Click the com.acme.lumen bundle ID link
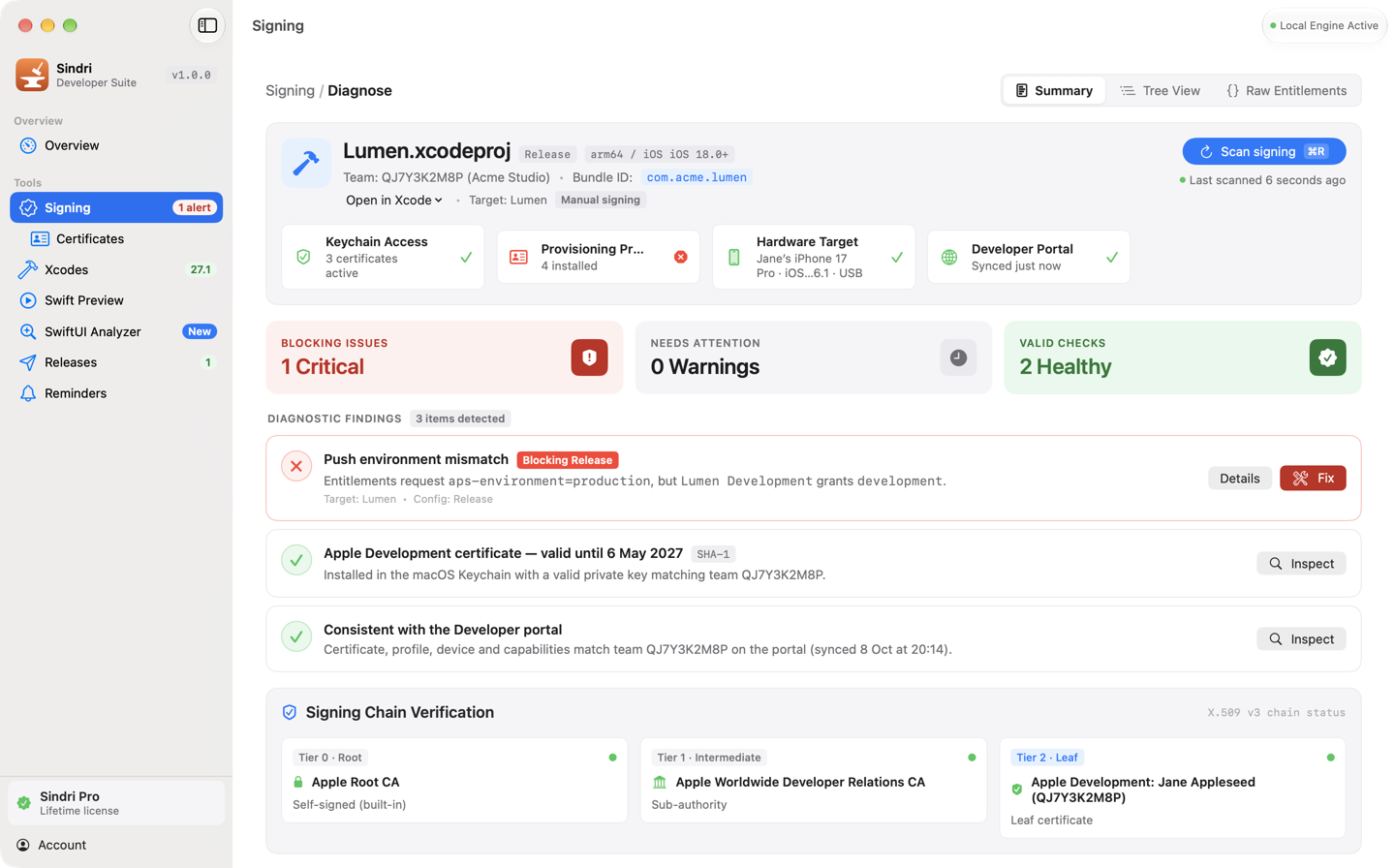The width and height of the screenshot is (1395, 868). pos(697,177)
